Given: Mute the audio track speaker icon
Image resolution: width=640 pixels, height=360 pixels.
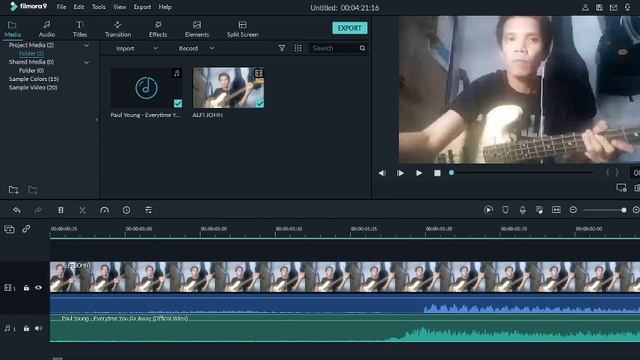Looking at the screenshot, I should point(38,328).
